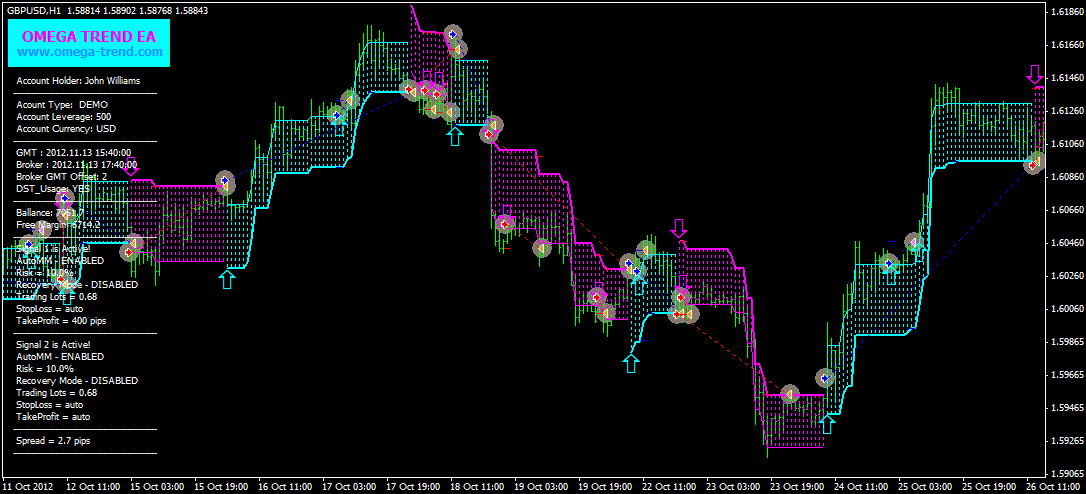1086x494 pixels.
Task: Select the trade marker at the chart's right edge
Action: [x=1033, y=163]
